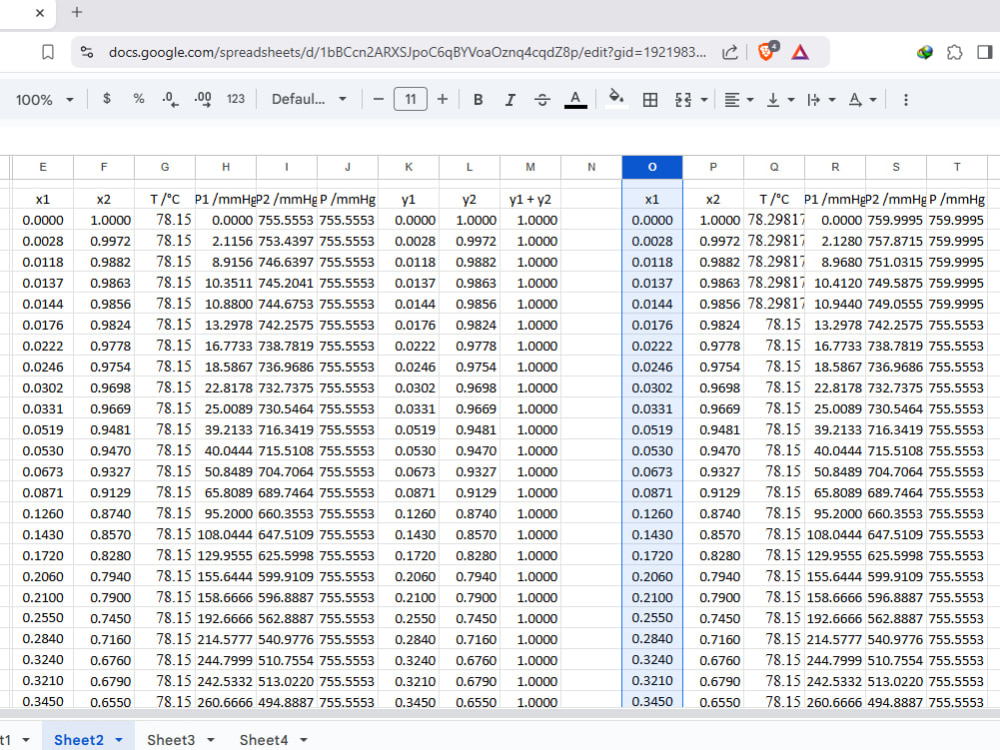1000x750 pixels.
Task: Click the URL address field
Action: (x=407, y=52)
